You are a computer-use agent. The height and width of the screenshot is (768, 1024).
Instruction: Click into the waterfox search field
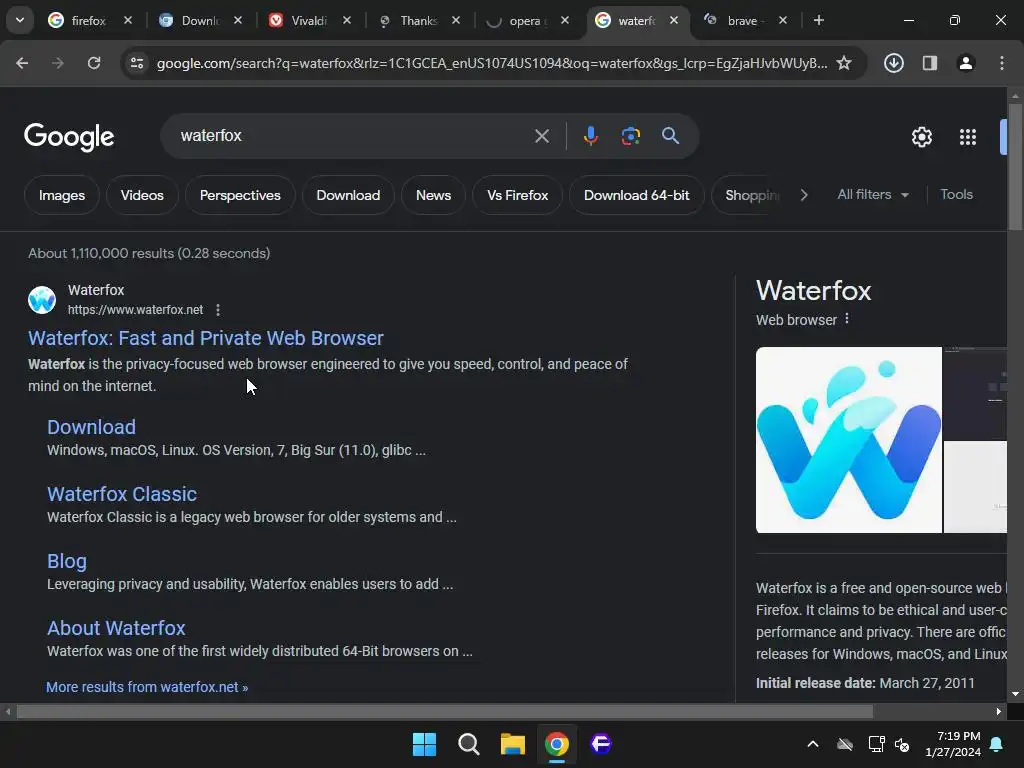(x=353, y=136)
